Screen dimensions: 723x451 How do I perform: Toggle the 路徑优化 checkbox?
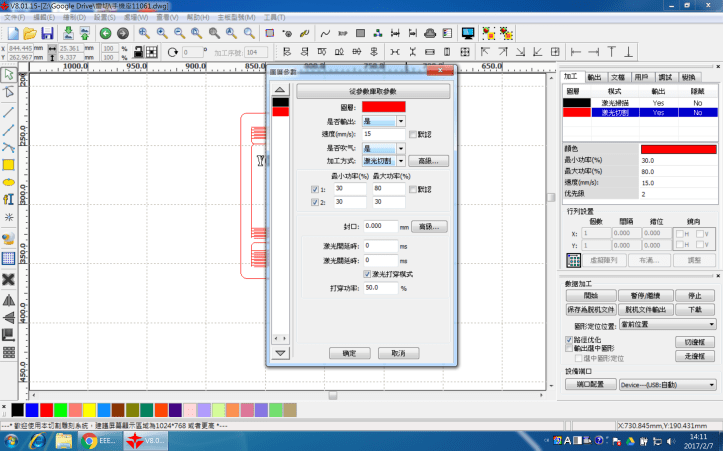[568, 341]
